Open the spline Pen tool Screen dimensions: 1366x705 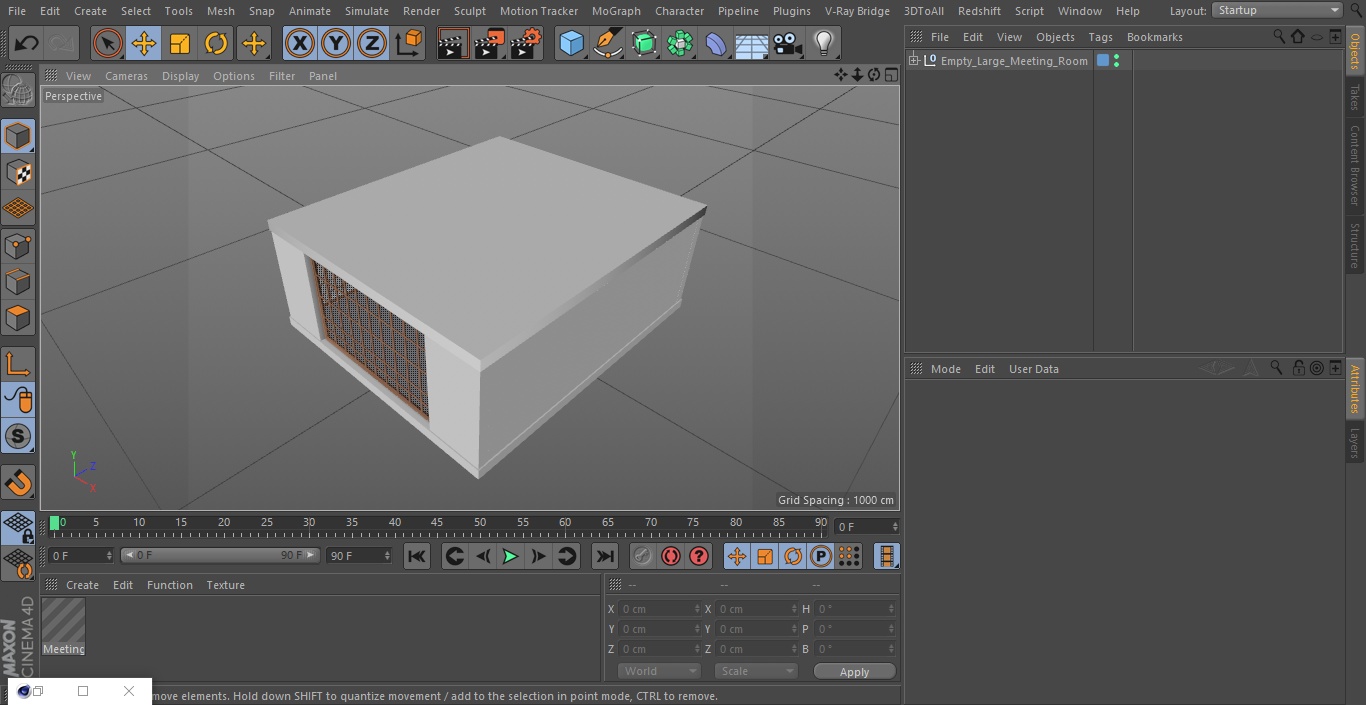[x=608, y=44]
